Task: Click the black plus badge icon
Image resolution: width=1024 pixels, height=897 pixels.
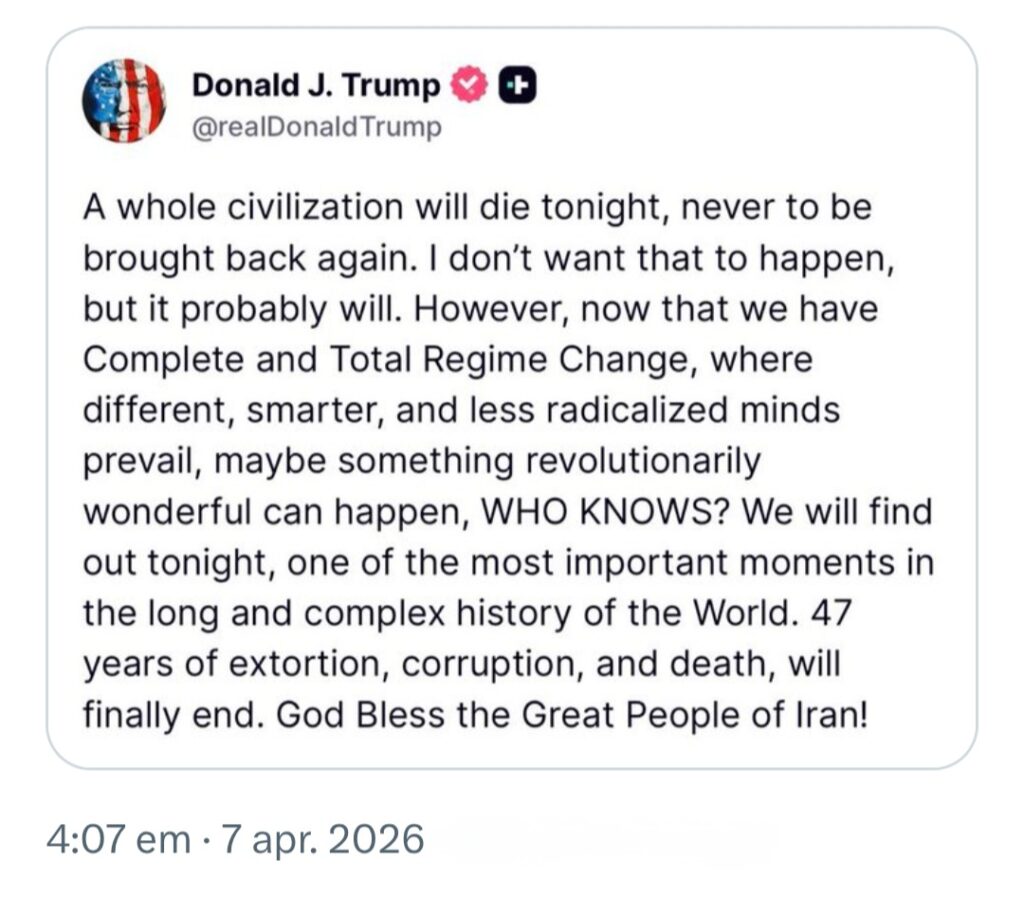Action: (519, 87)
